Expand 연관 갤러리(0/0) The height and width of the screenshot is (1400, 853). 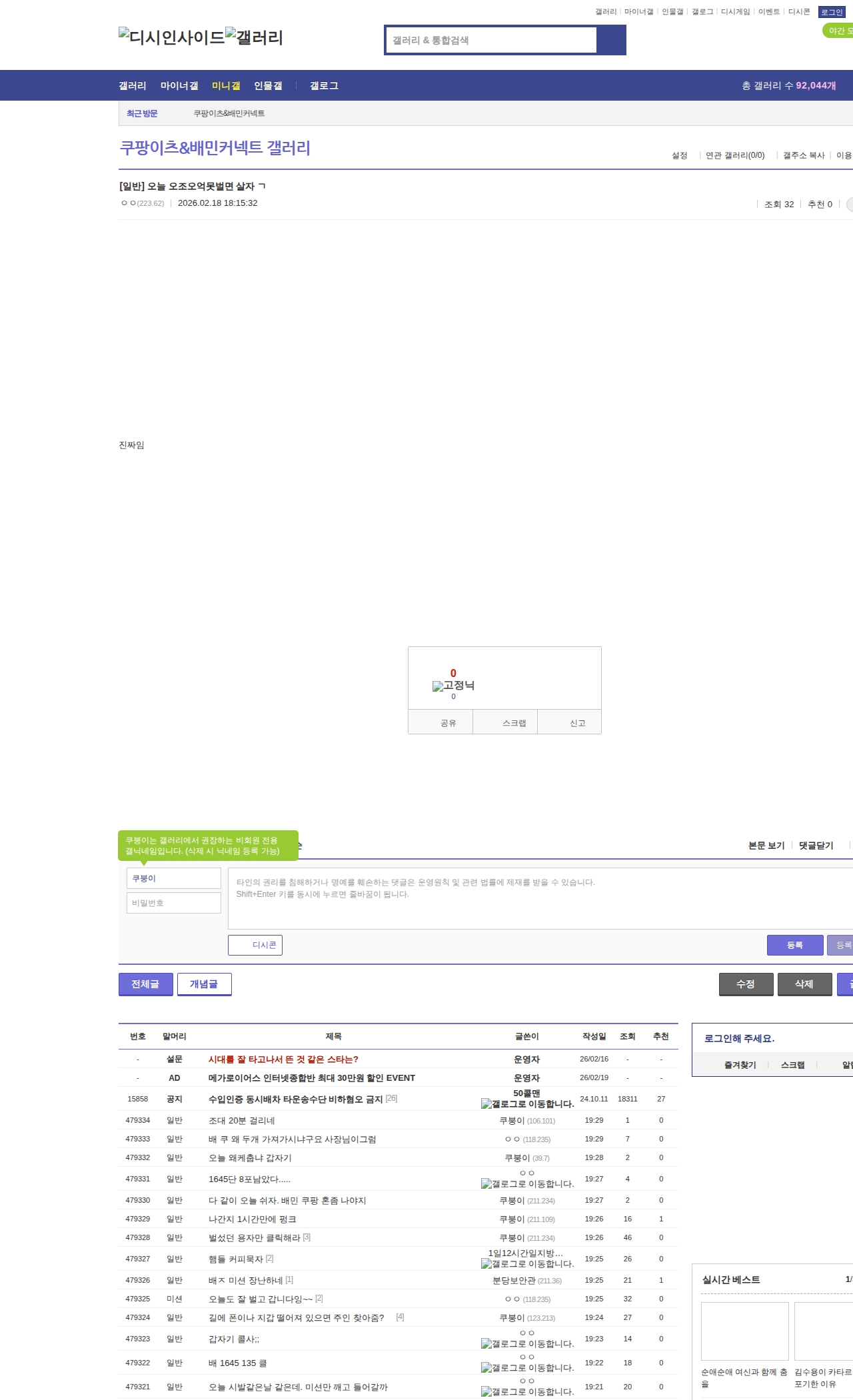(735, 155)
